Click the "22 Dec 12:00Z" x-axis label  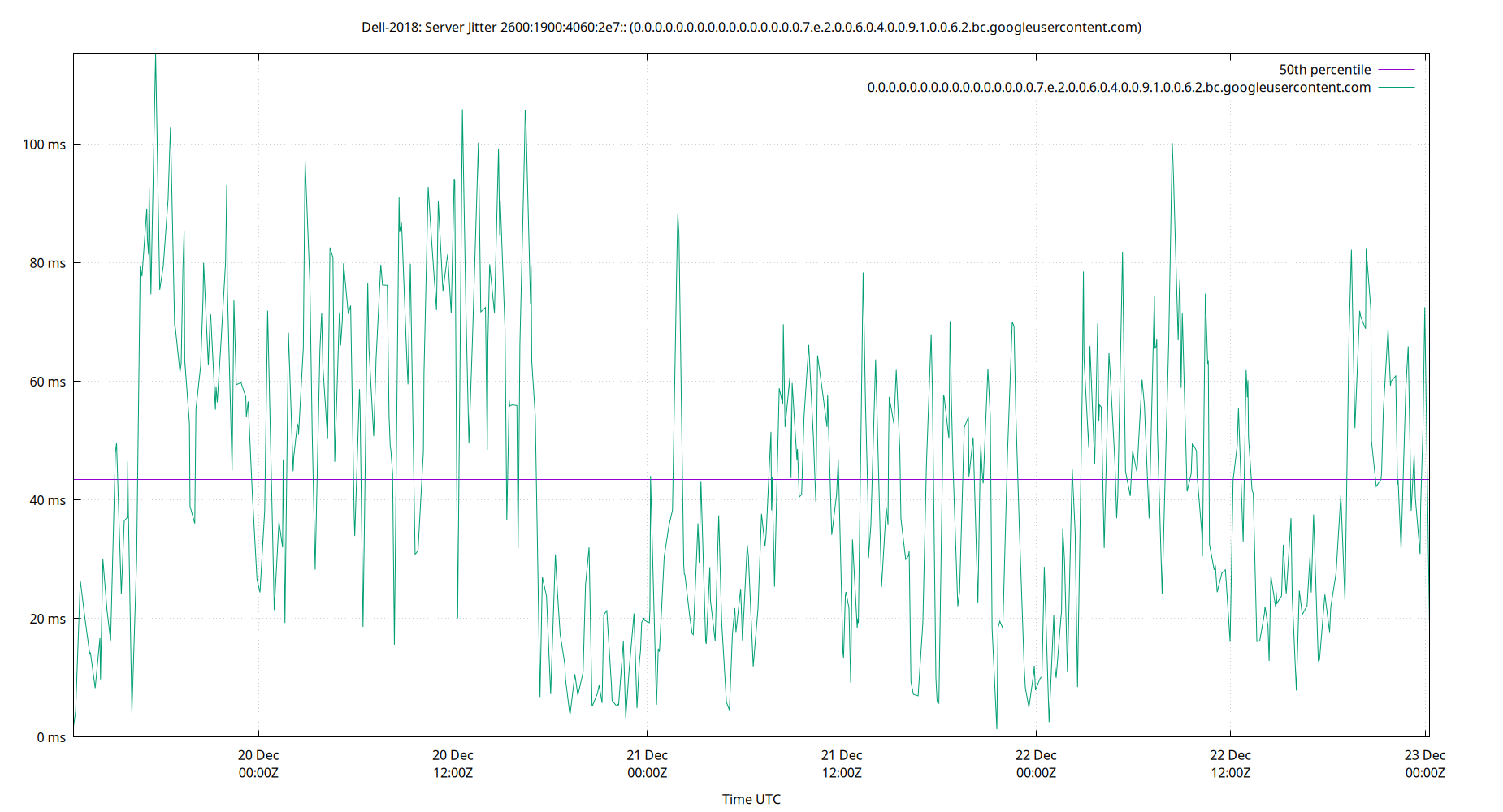click(1232, 763)
